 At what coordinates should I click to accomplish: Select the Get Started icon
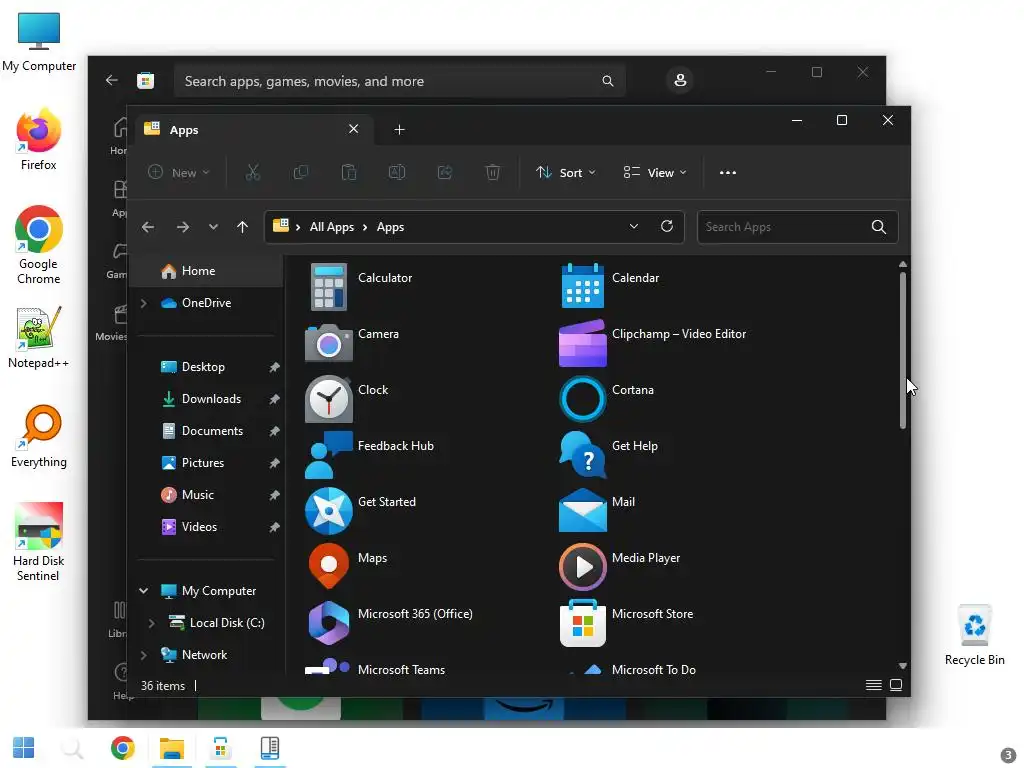328,511
